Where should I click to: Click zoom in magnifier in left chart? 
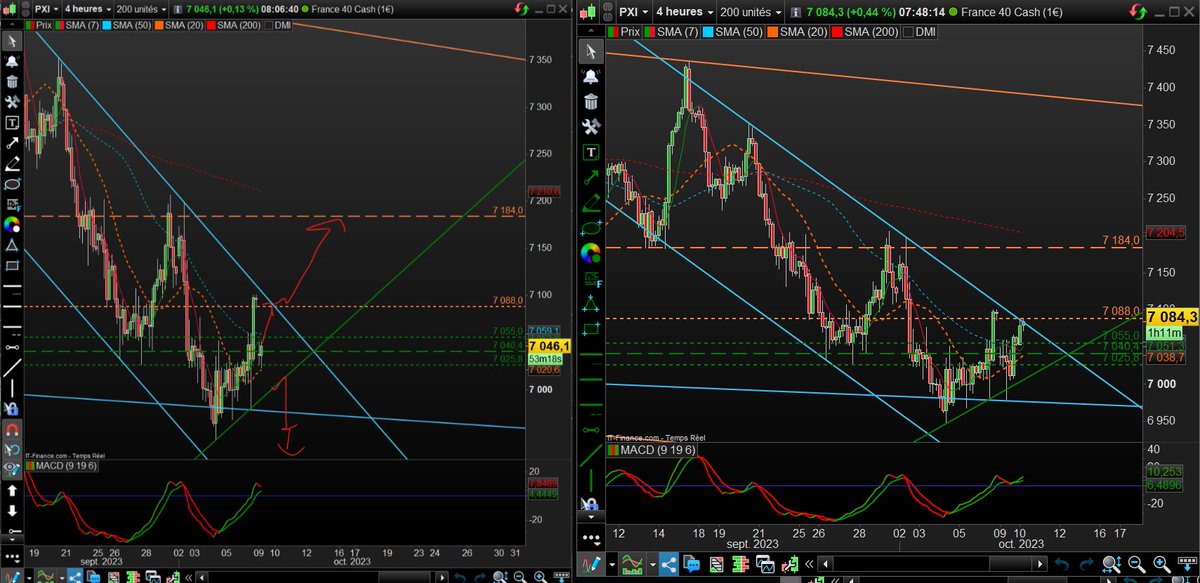[540, 577]
